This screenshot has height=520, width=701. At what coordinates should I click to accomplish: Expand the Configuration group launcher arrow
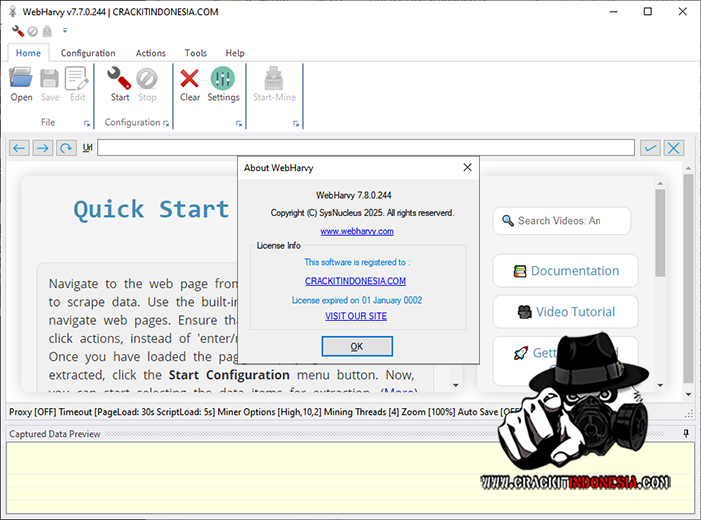click(166, 124)
